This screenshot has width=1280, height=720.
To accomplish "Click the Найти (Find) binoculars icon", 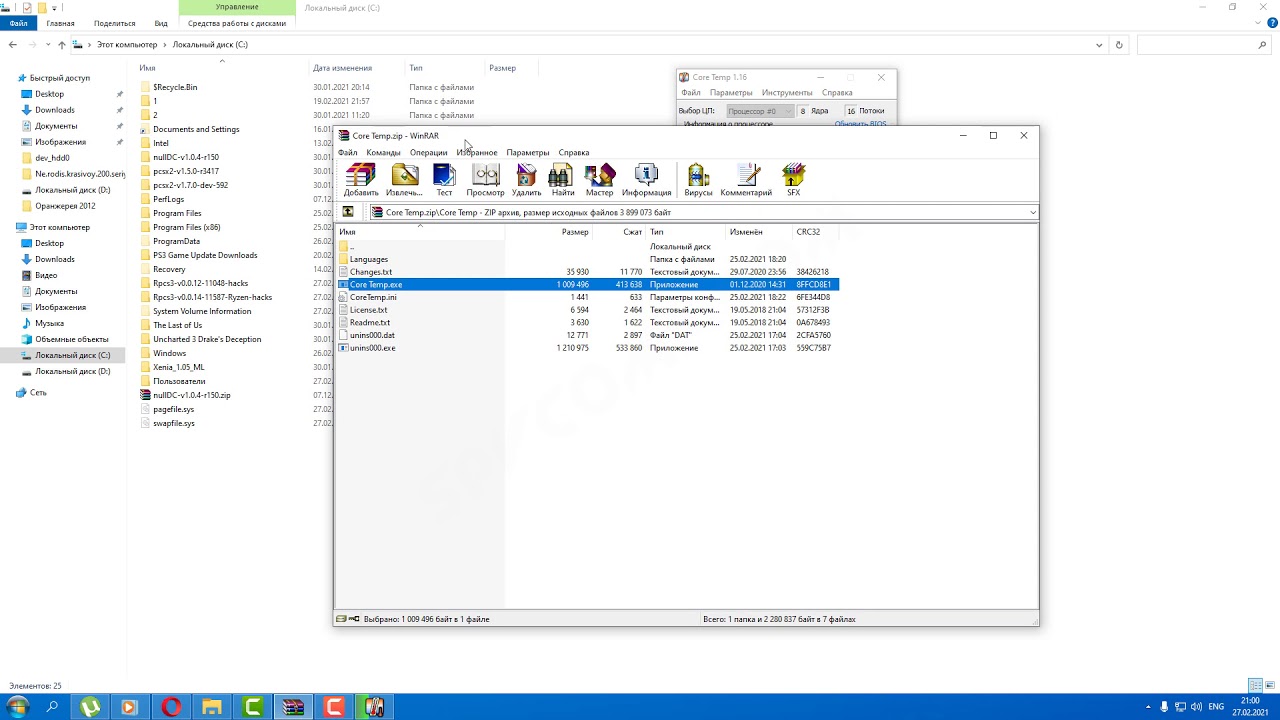I will 563,179.
